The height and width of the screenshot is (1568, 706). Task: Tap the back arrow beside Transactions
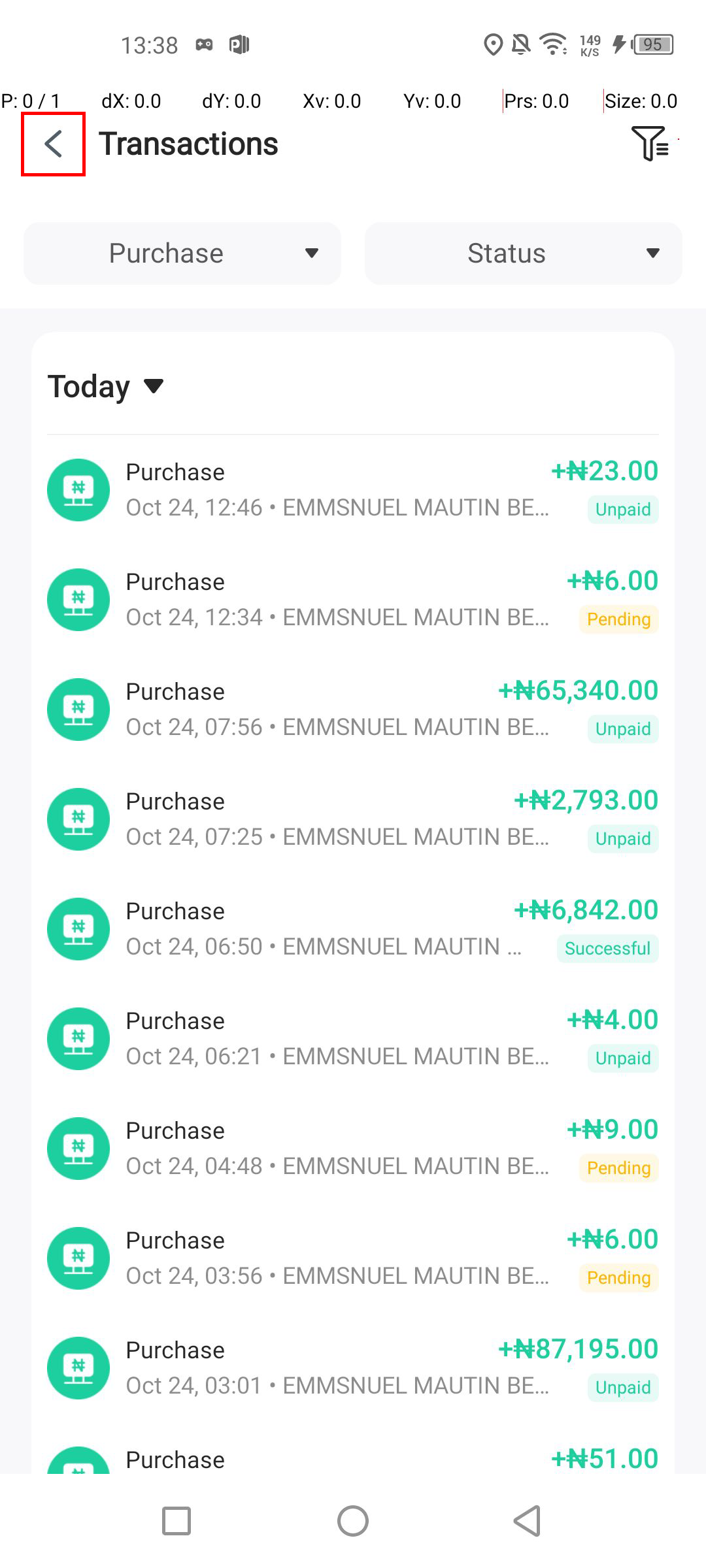pos(53,144)
